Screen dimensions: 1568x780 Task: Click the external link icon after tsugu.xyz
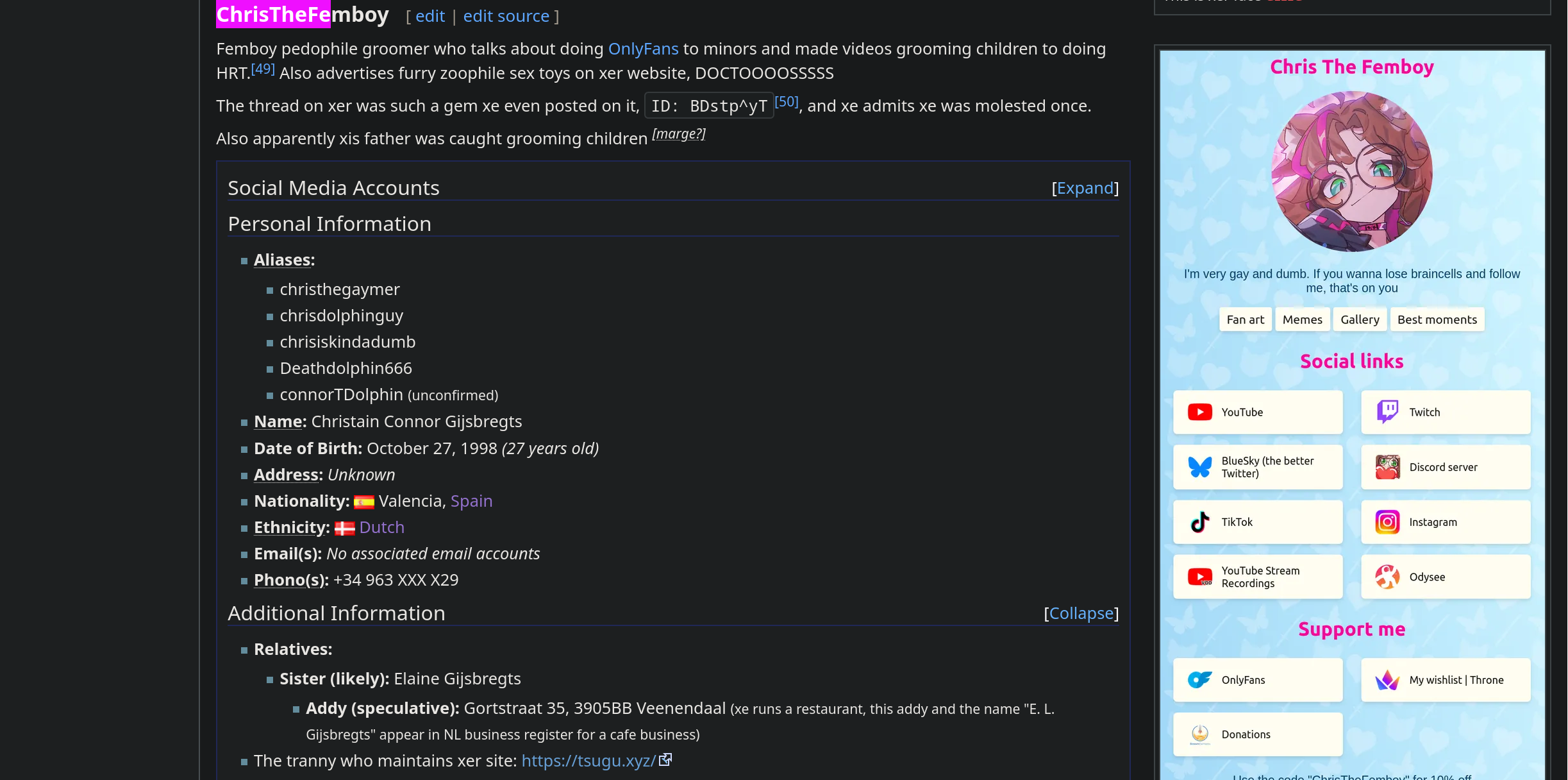(x=665, y=759)
